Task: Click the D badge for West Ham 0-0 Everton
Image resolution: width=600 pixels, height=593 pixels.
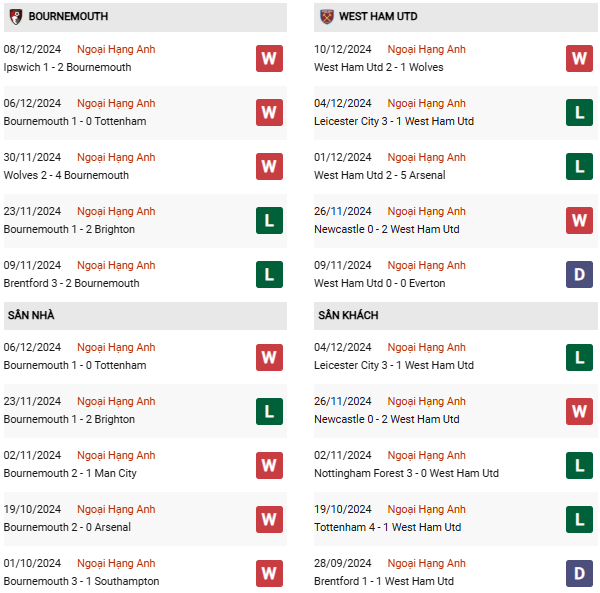Action: (579, 274)
